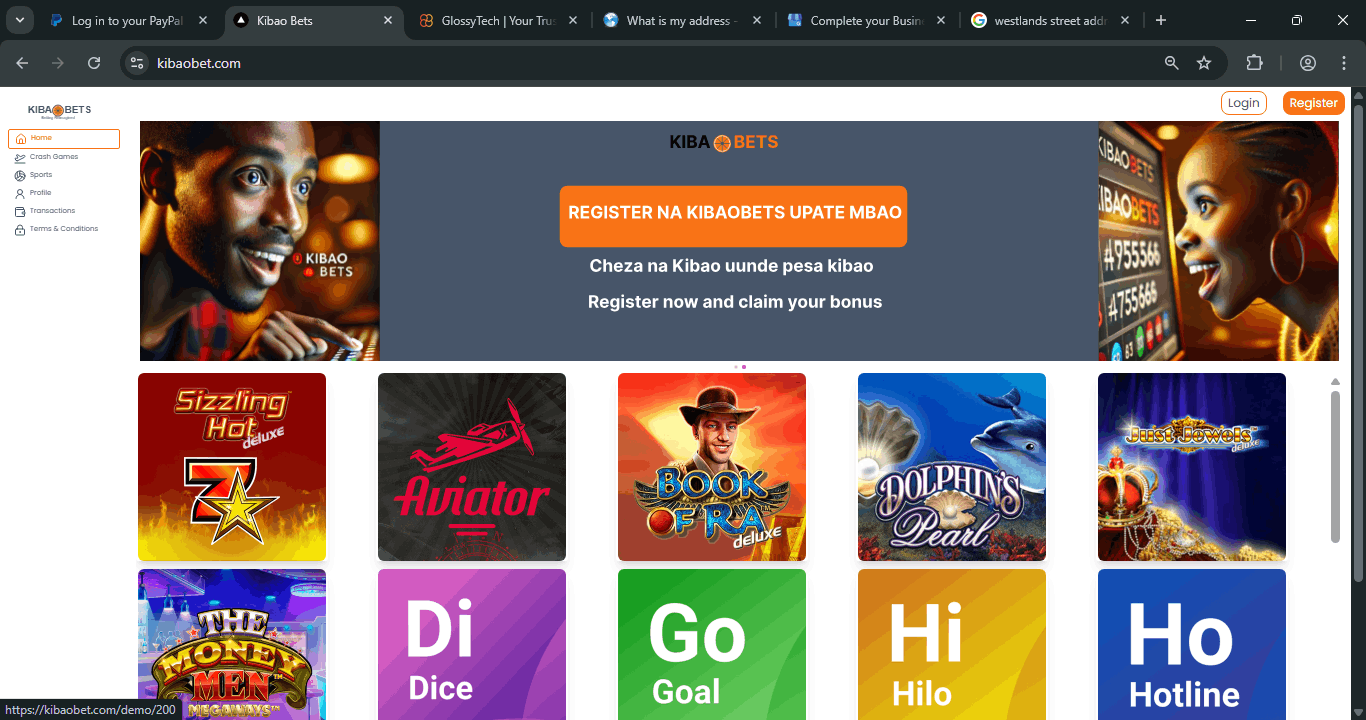Select the Sports ball icon in sidebar
Screen dimensions: 1366x720
tap(21, 174)
